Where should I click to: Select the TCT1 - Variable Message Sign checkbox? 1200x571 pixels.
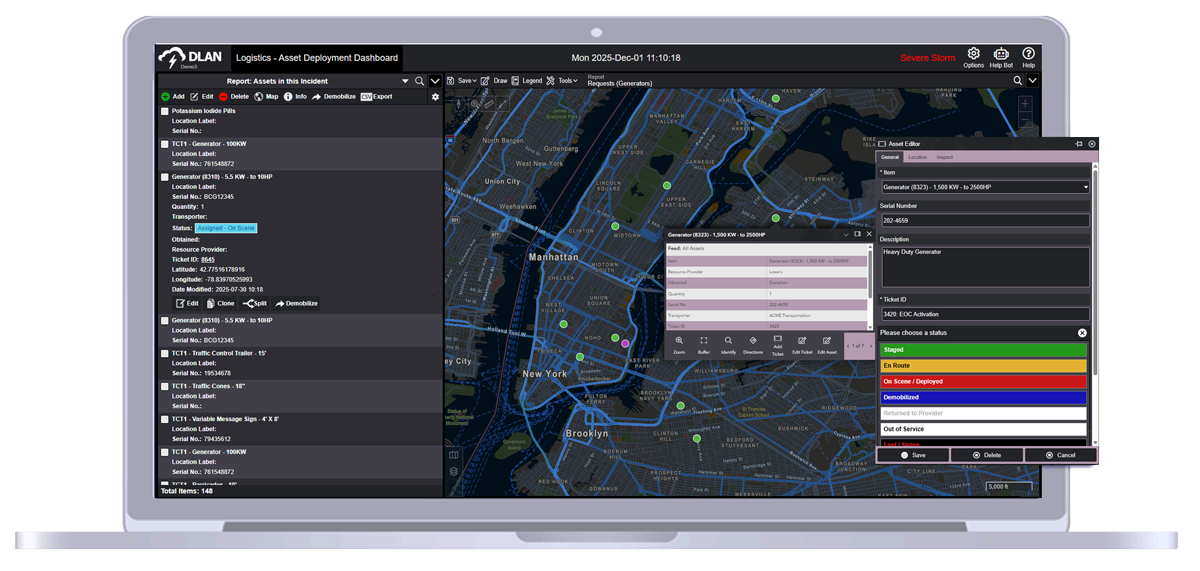165,420
